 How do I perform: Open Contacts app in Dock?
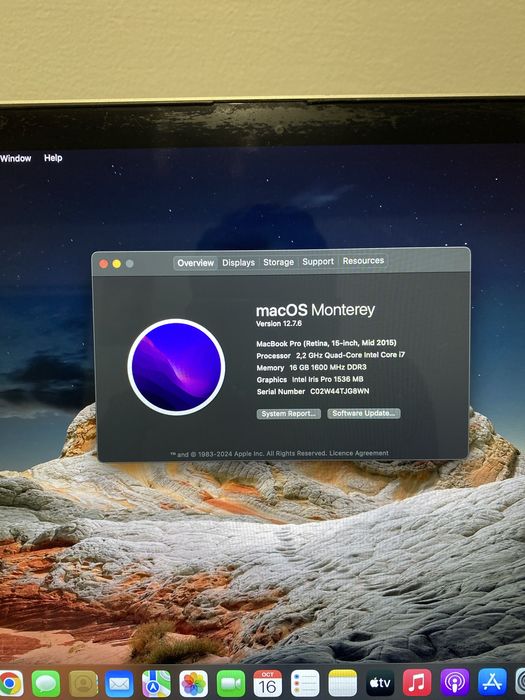coord(83,683)
